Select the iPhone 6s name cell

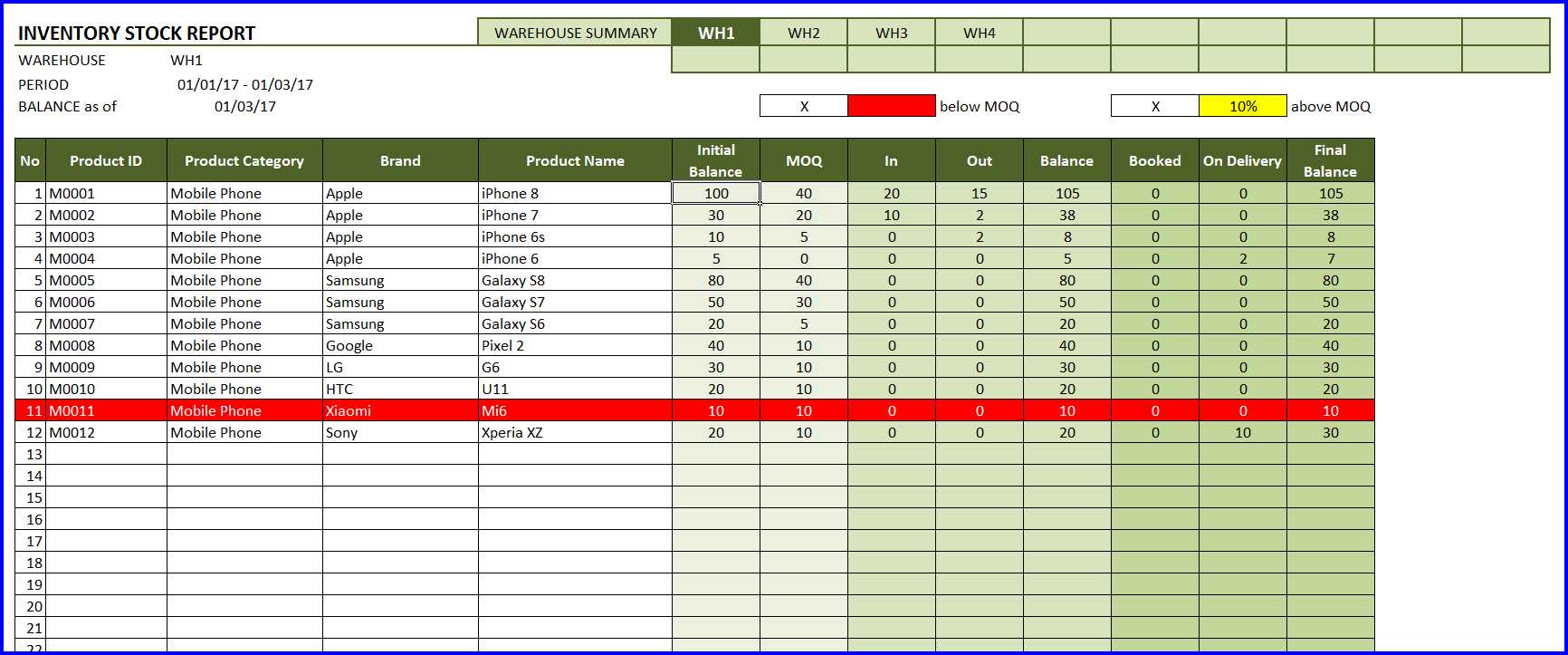575,236
